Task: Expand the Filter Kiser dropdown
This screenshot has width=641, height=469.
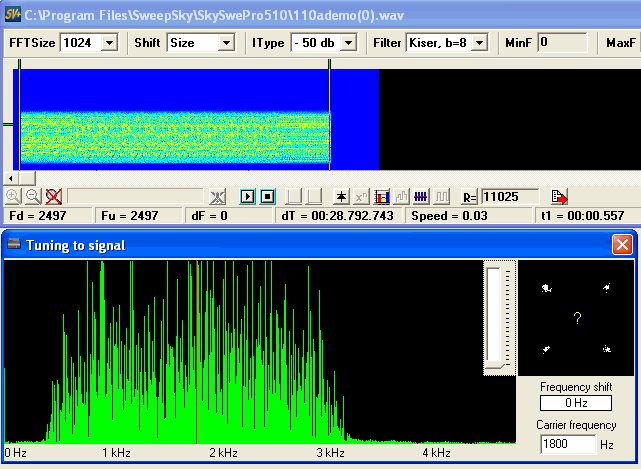Action: click(x=479, y=43)
